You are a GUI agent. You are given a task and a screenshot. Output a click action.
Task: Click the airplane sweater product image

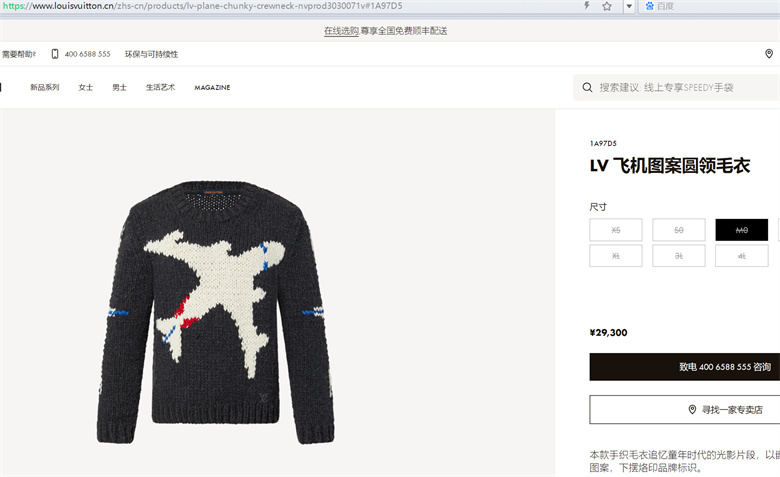[216, 312]
